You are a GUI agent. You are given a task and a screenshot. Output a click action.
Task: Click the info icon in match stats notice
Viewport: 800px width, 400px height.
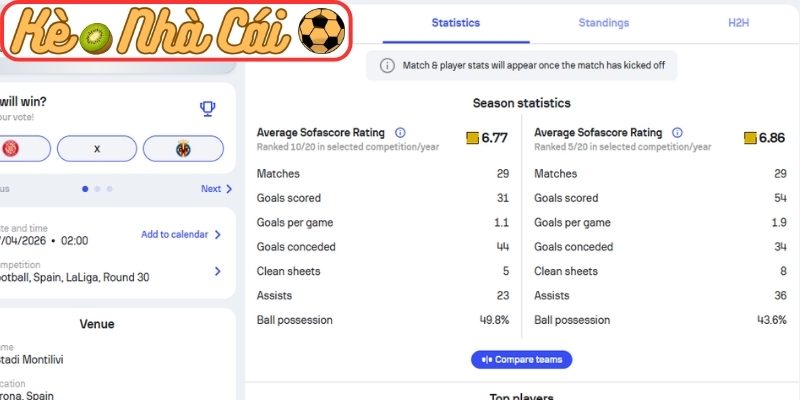387,66
